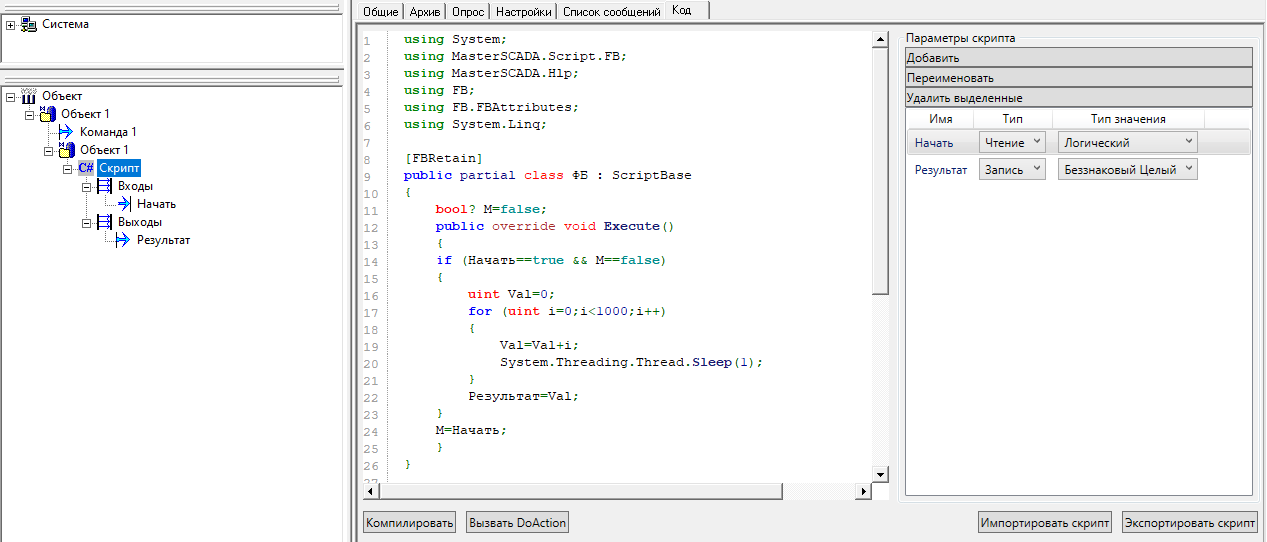Switch to the Архив tab
The image size is (1267, 542).
click(423, 12)
